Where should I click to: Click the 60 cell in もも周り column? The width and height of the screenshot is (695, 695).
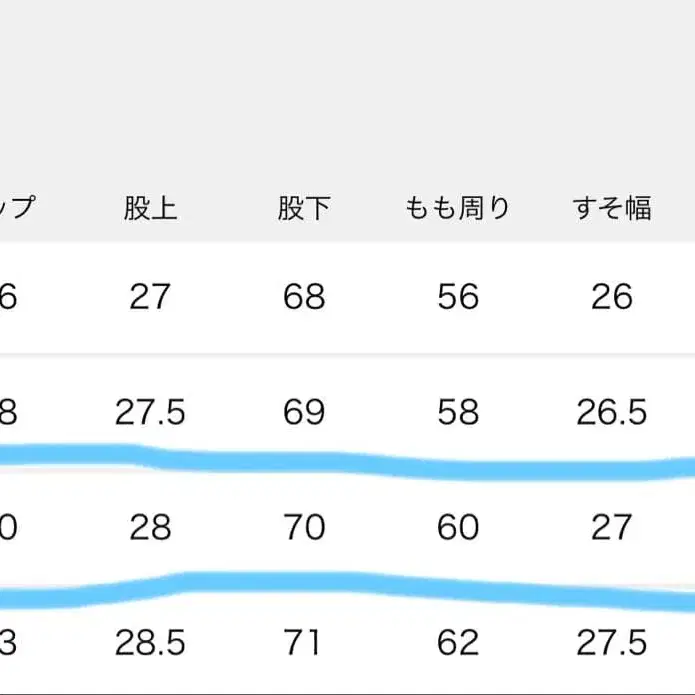[x=458, y=527]
